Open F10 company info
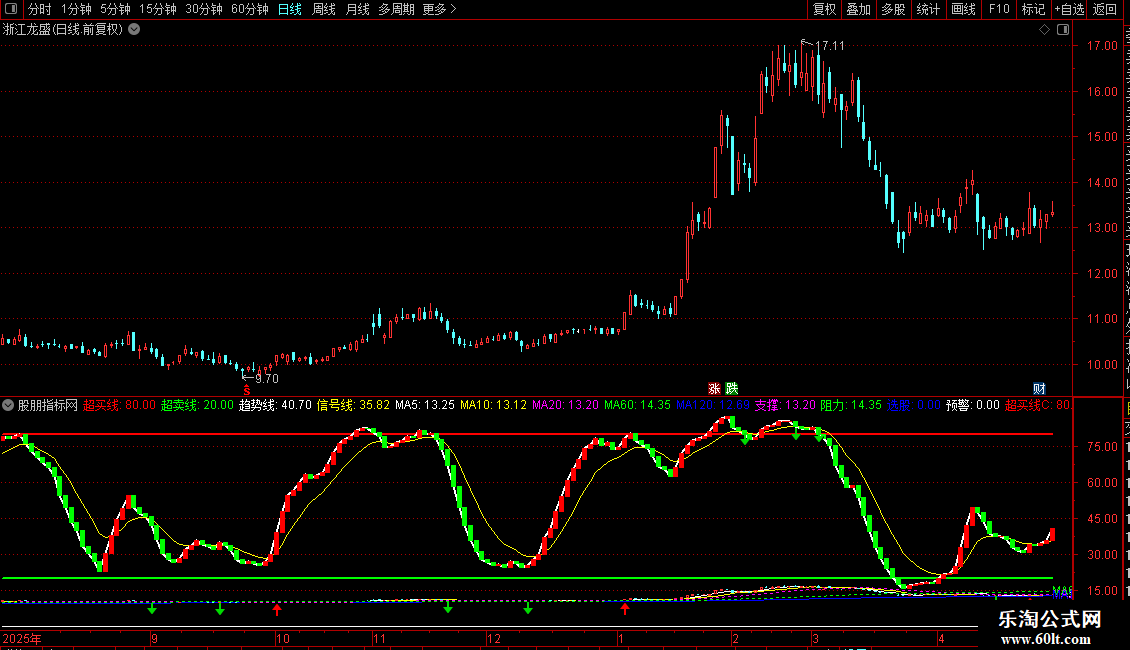1130x650 pixels. point(999,9)
